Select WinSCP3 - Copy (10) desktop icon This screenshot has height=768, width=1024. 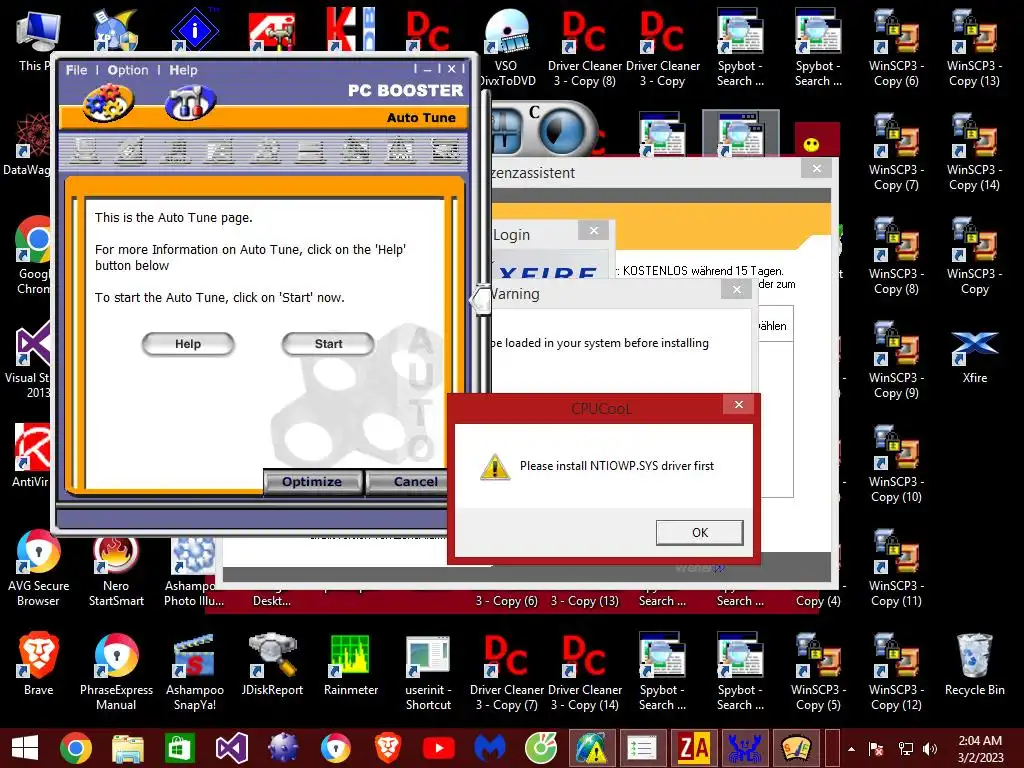(896, 463)
